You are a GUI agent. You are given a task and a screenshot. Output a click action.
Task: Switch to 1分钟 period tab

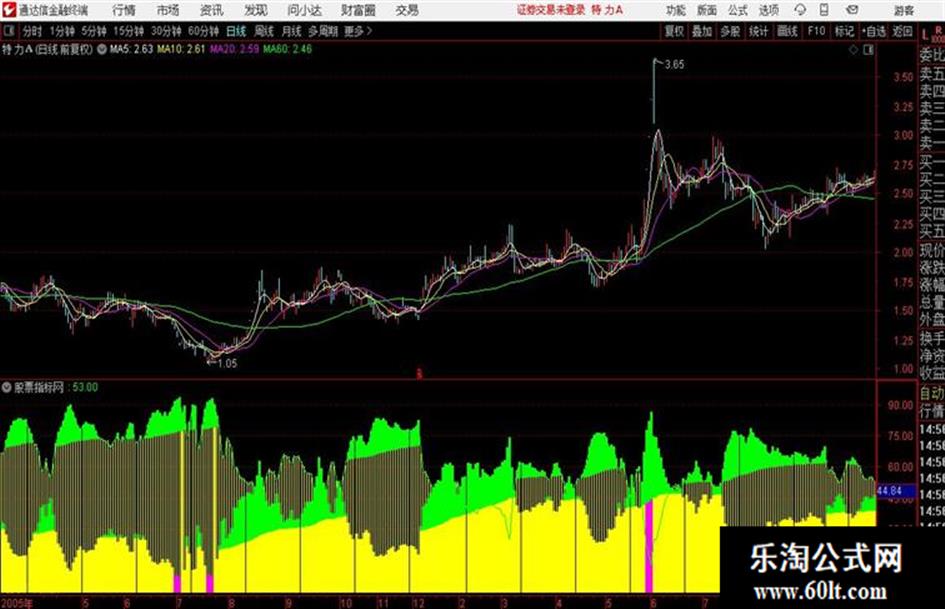point(62,31)
